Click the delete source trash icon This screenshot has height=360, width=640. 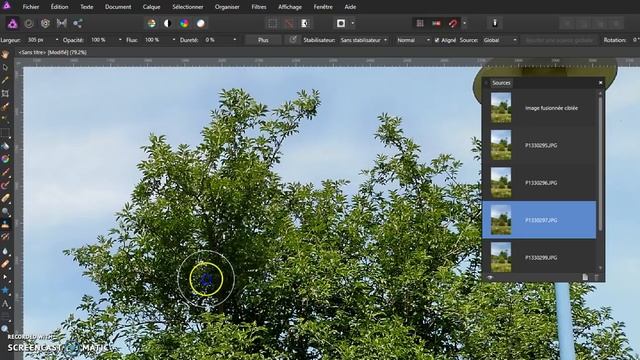pyautogui.click(x=596, y=277)
